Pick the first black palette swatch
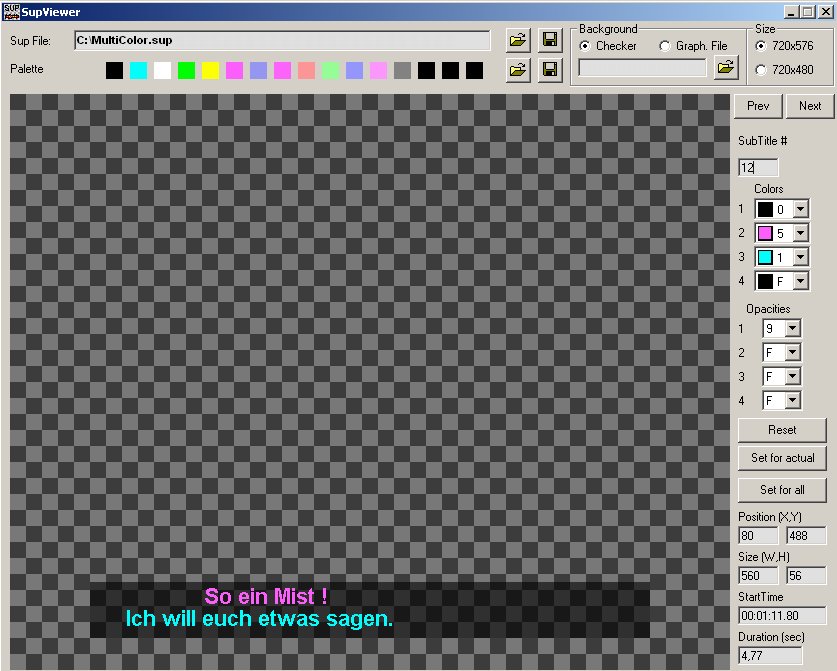 [x=114, y=70]
